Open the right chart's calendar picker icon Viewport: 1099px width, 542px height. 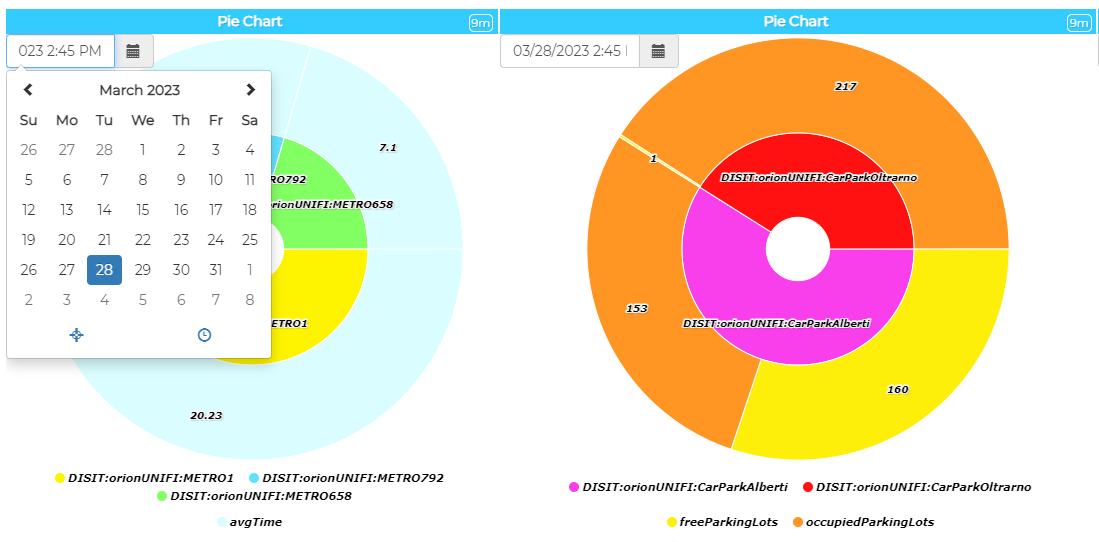[x=658, y=51]
